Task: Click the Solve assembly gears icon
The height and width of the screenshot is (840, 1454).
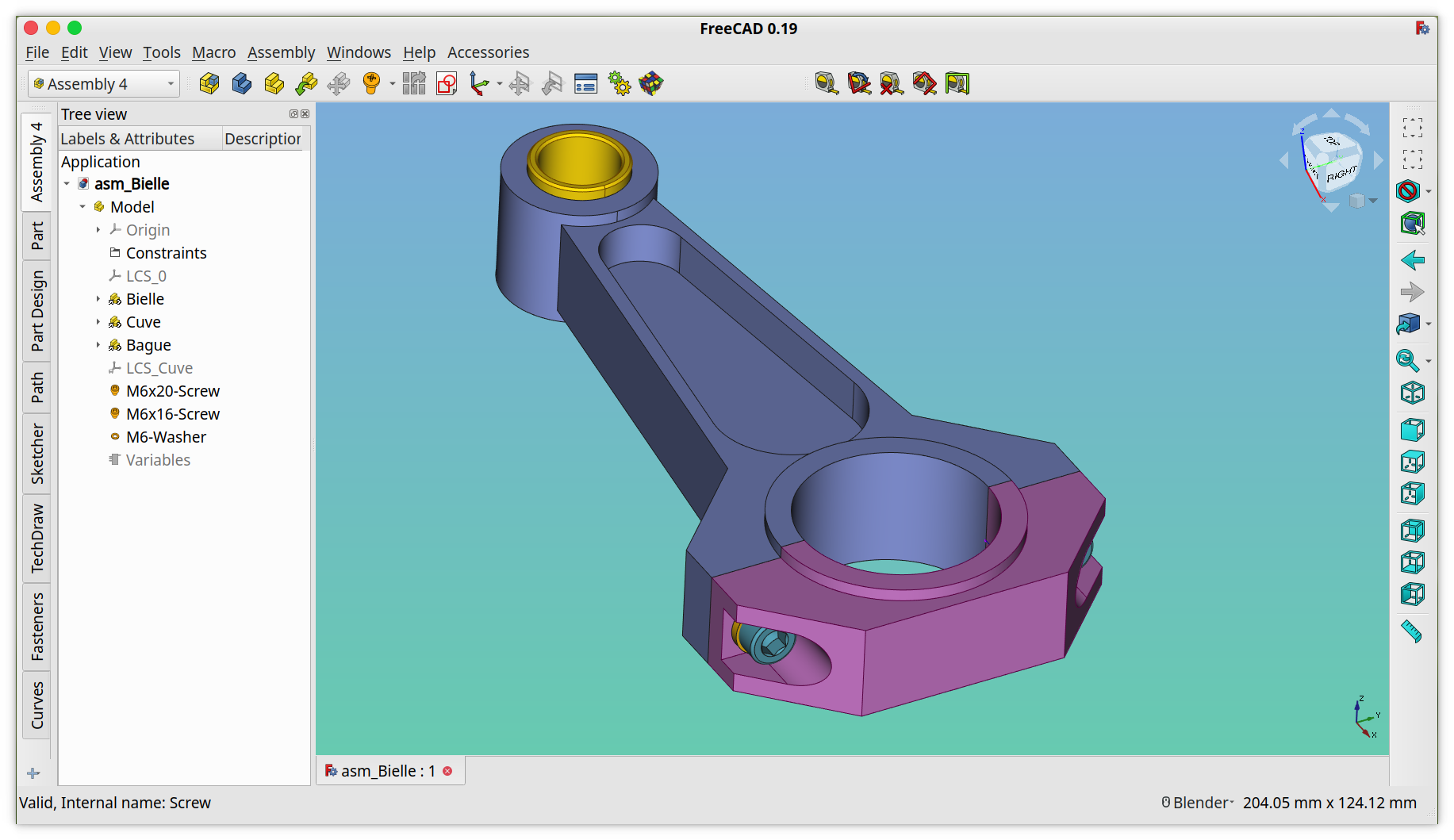Action: point(619,83)
